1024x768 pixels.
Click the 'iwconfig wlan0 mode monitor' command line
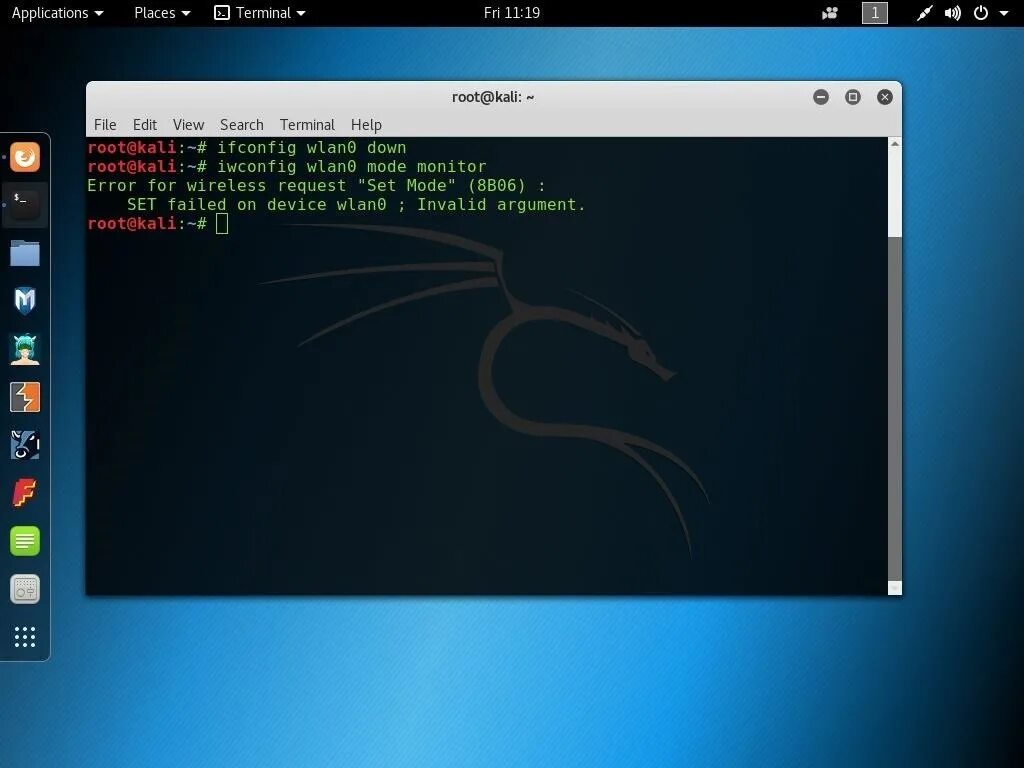click(x=287, y=167)
